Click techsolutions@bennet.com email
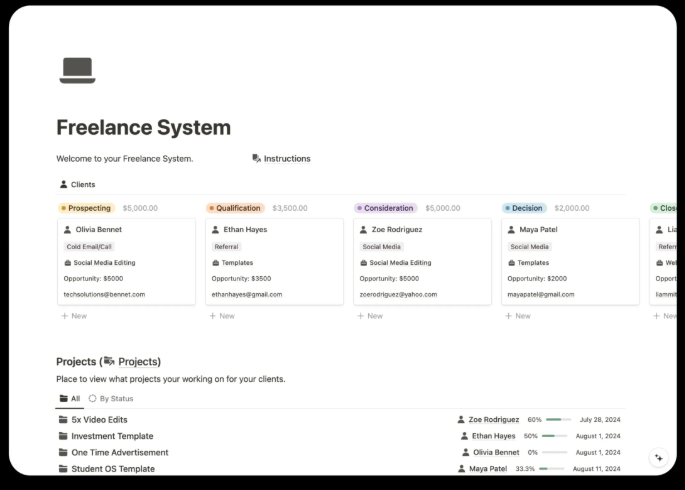685x490 pixels. pyautogui.click(x=104, y=294)
